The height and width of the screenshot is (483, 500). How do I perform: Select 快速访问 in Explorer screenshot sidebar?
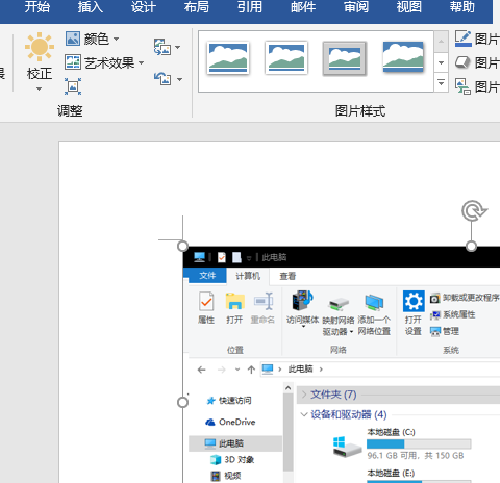pyautogui.click(x=229, y=401)
